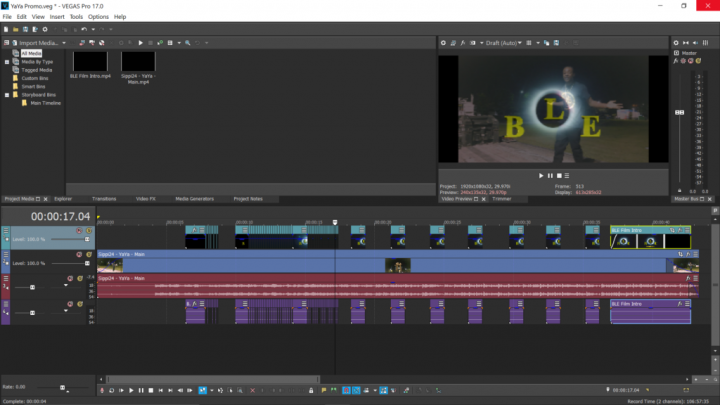Open video preview properties gear icon
Viewport: 720px width, 405px height.
pos(443,43)
